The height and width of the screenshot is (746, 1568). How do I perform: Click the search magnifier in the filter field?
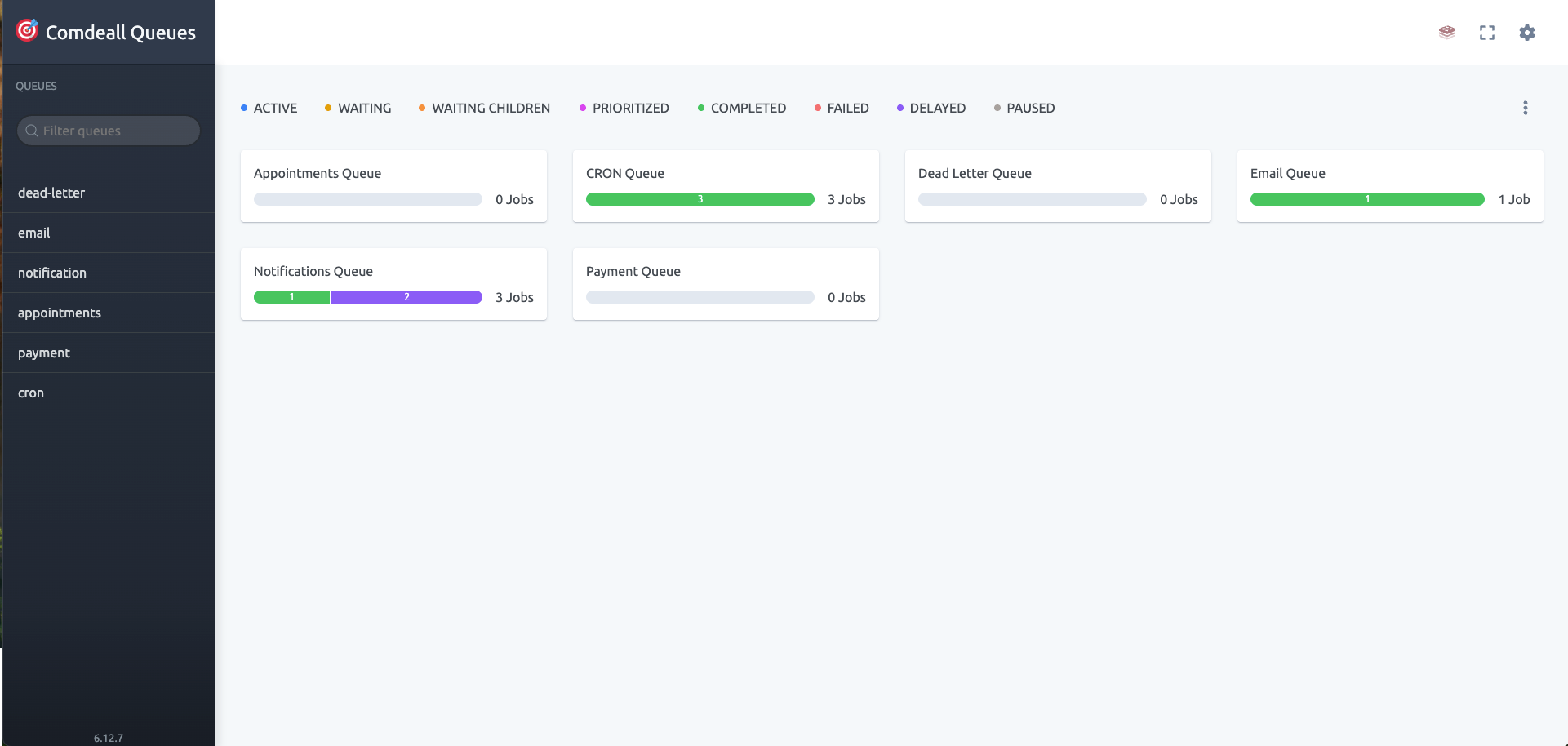click(32, 131)
